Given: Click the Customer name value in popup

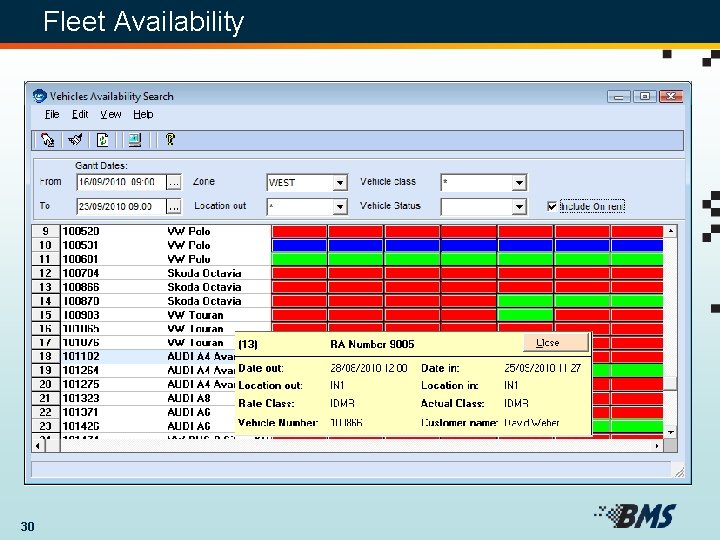Looking at the screenshot, I should (x=532, y=422).
